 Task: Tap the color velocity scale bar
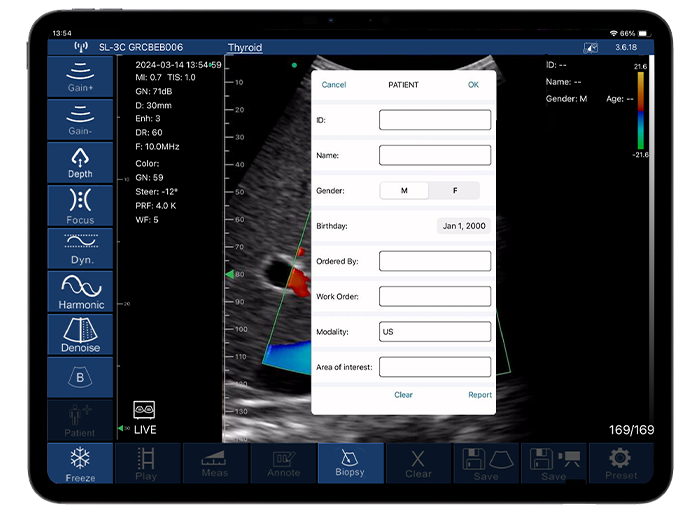click(641, 110)
